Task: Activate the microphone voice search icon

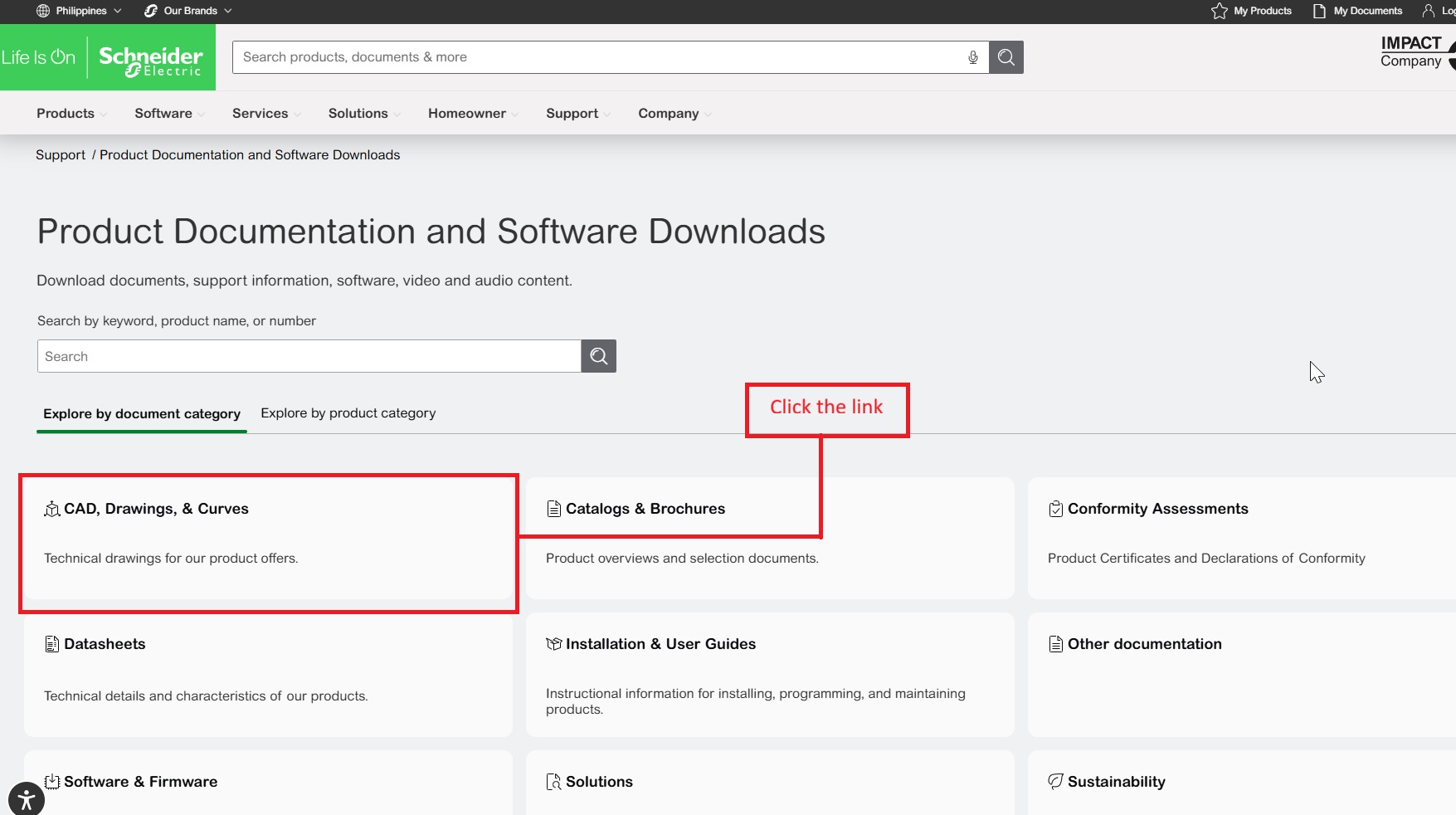Action: (973, 57)
